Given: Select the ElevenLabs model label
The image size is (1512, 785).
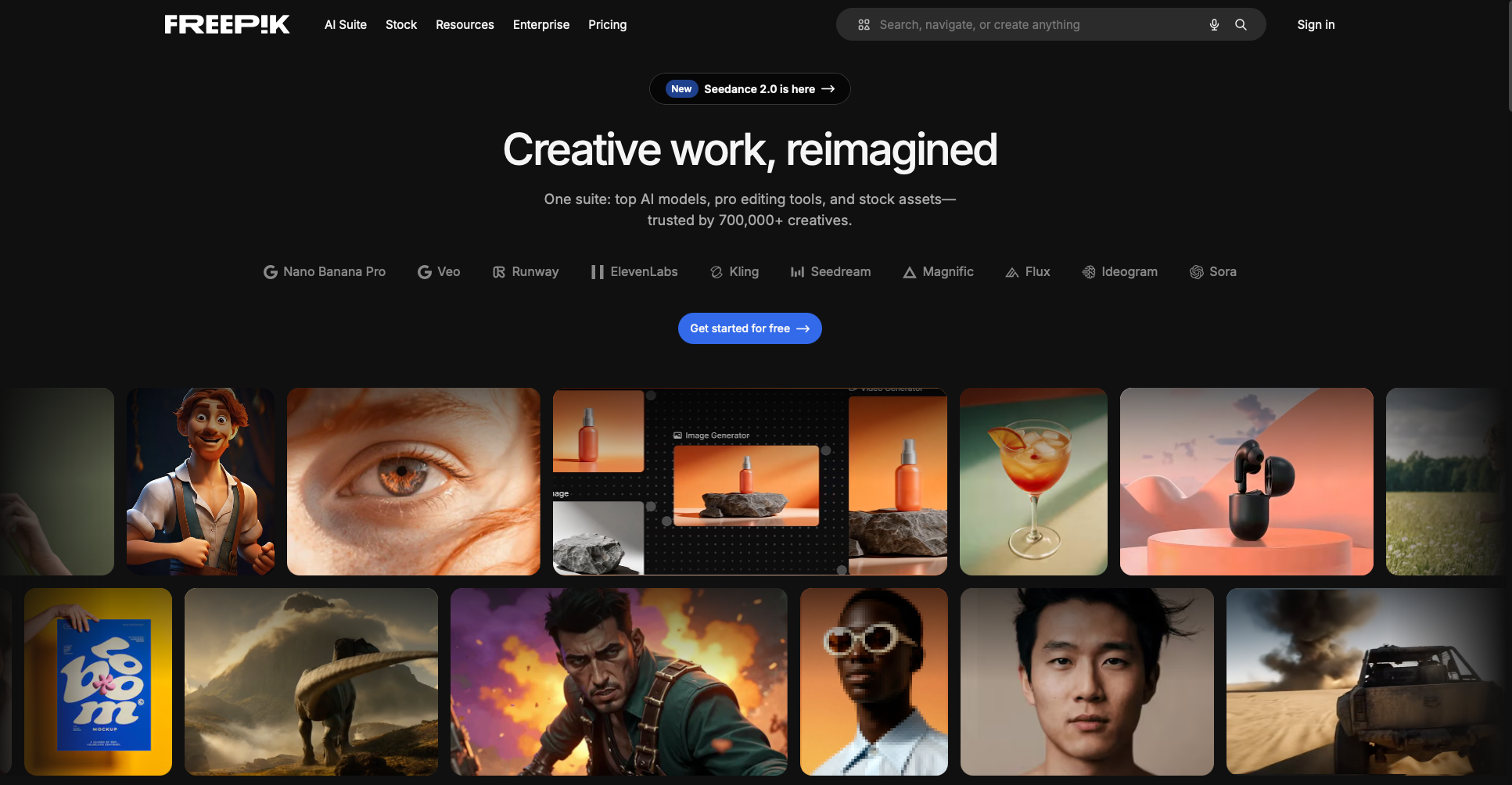Looking at the screenshot, I should (644, 272).
